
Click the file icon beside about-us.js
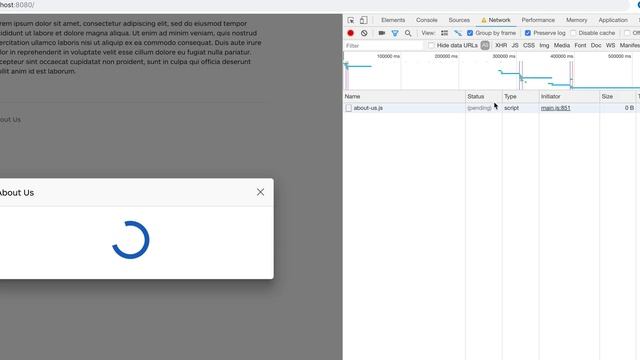pos(349,108)
